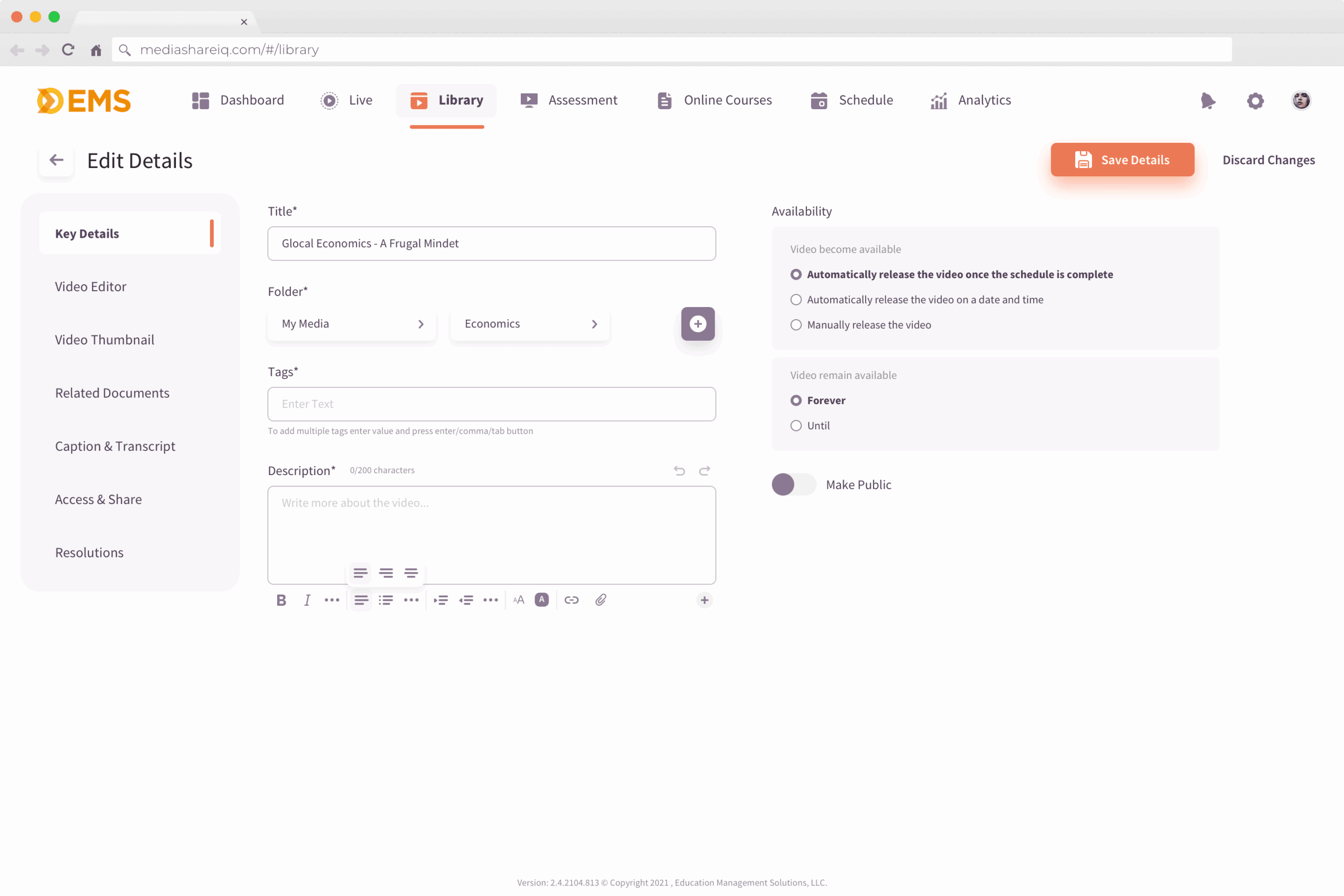
Task: Click the redo arrow above the description
Action: pyautogui.click(x=705, y=470)
